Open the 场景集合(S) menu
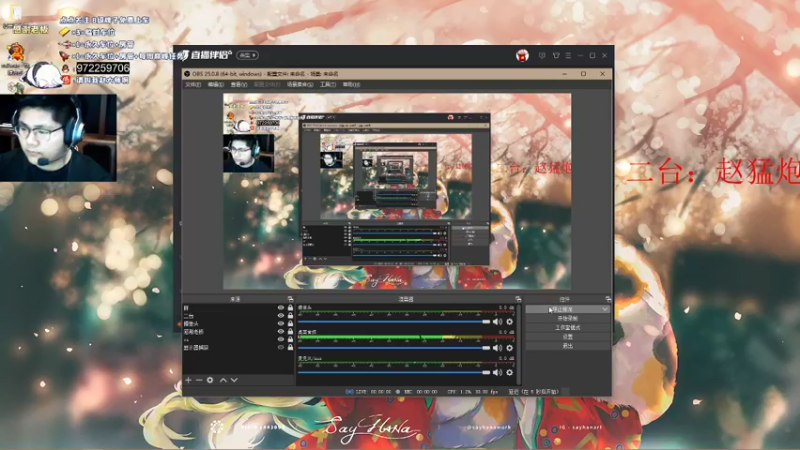Viewport: 800px width, 450px height. (x=300, y=85)
